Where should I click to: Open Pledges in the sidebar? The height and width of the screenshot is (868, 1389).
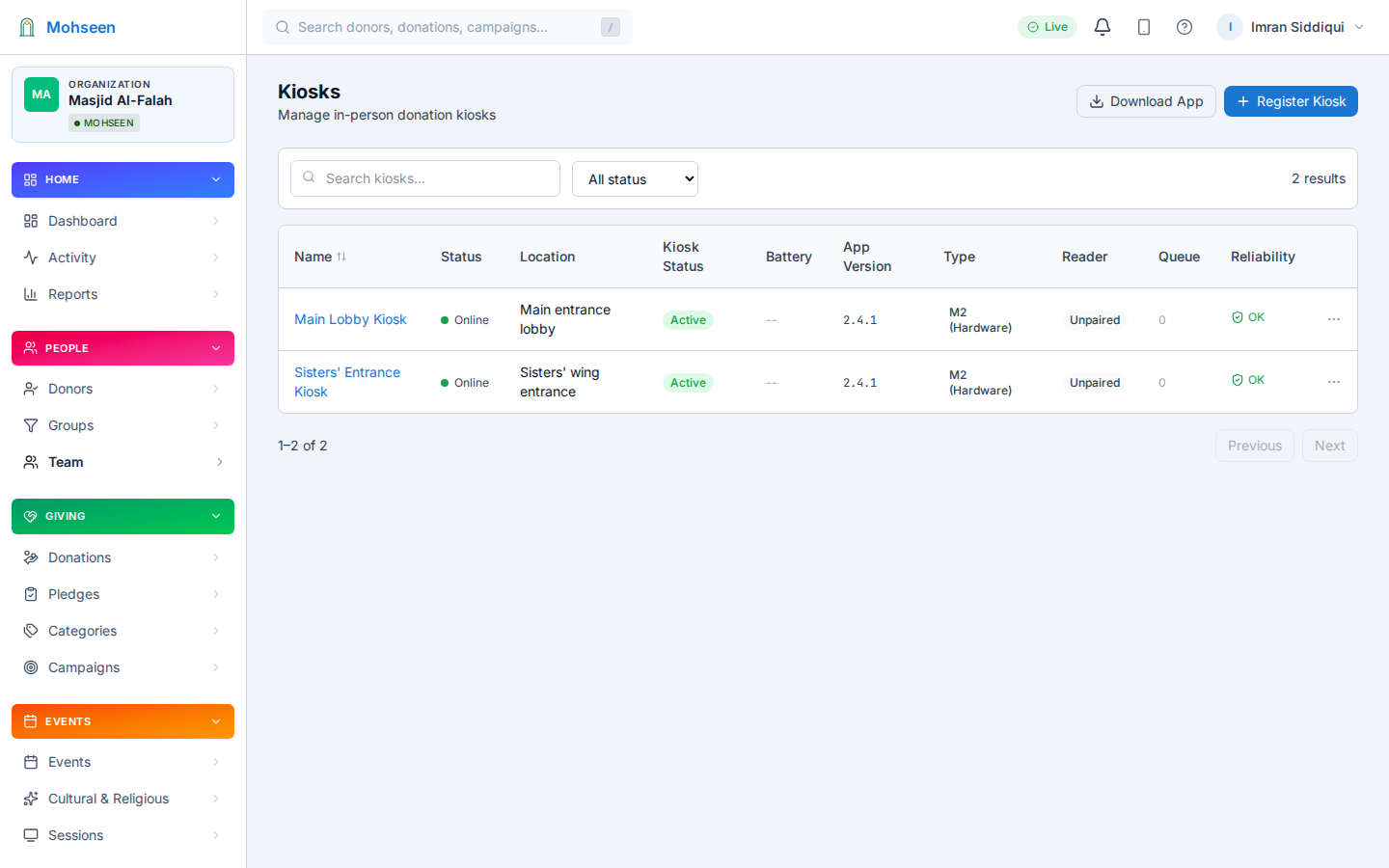click(x=123, y=594)
